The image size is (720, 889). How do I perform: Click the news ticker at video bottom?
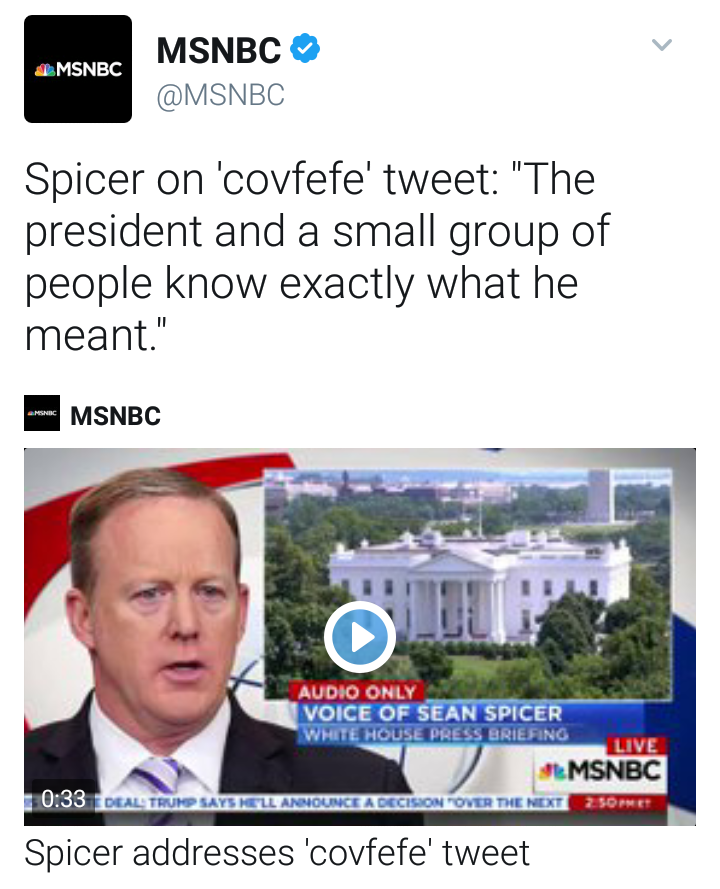tap(330, 802)
